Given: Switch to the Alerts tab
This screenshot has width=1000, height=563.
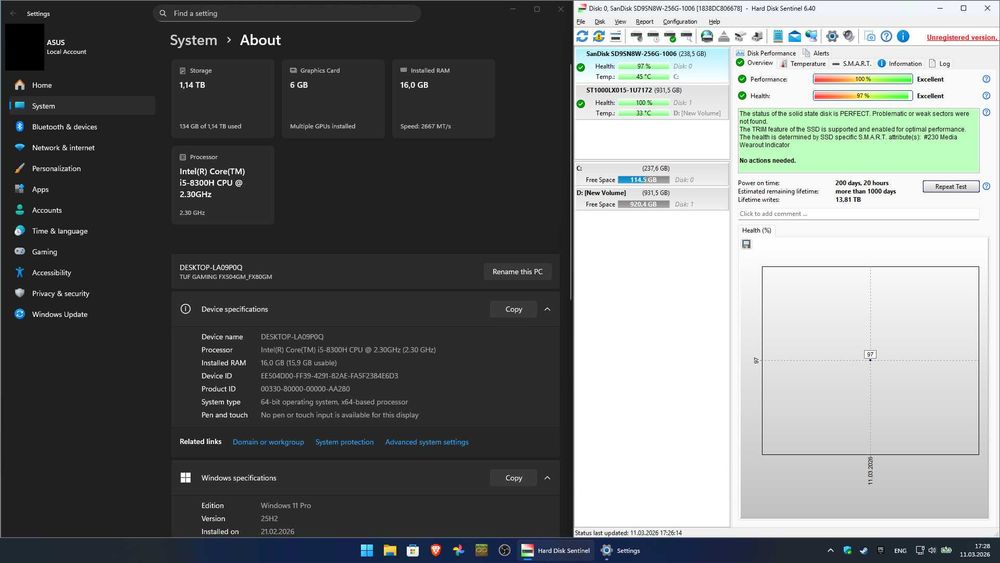Looking at the screenshot, I should tap(816, 53).
